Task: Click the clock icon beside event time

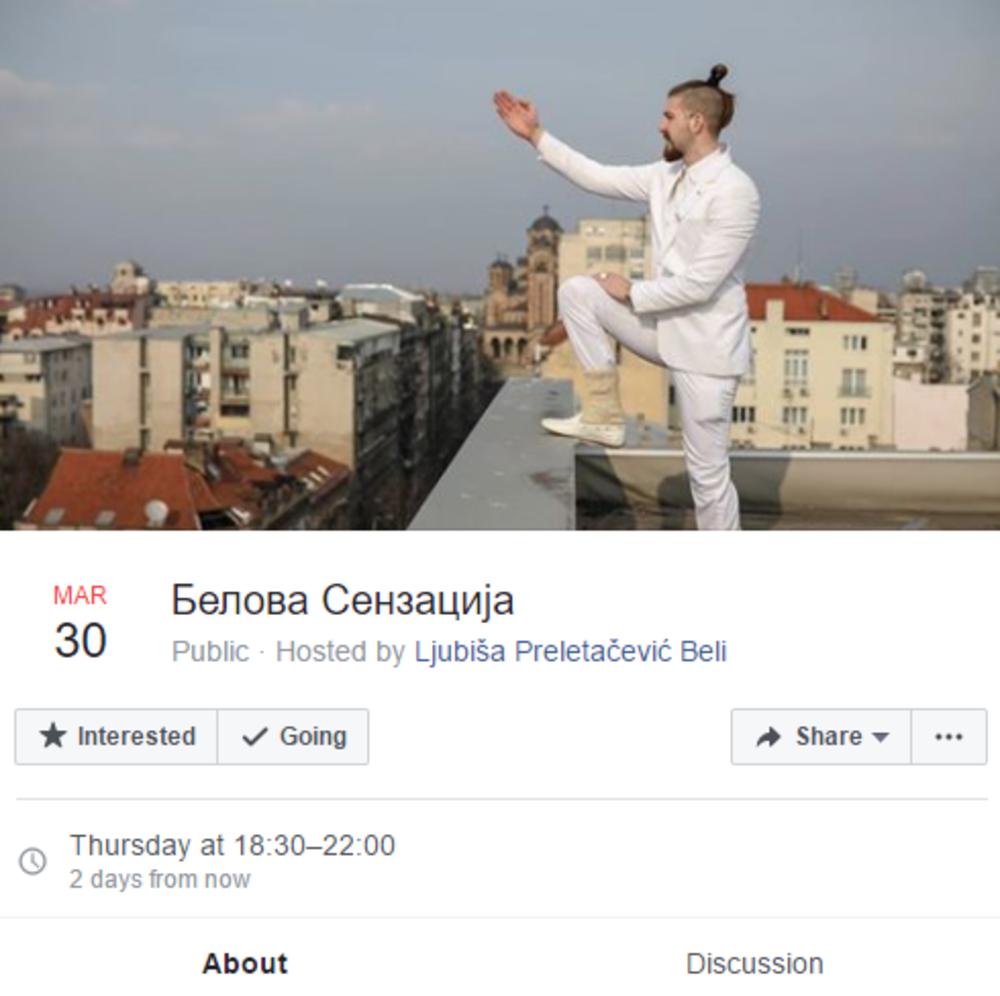Action: (x=33, y=861)
